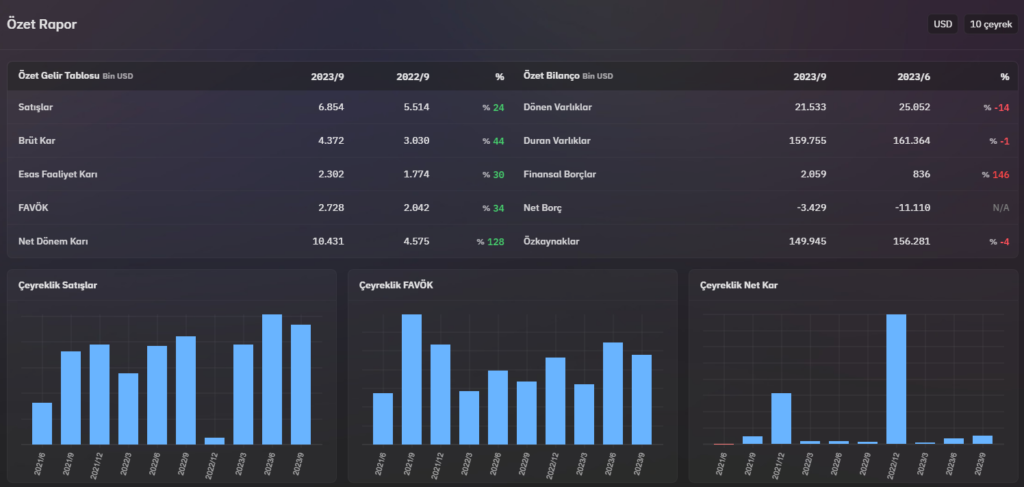The width and height of the screenshot is (1024, 487).
Task: Click the N/A value in Net Borç row
Action: [x=1001, y=208]
